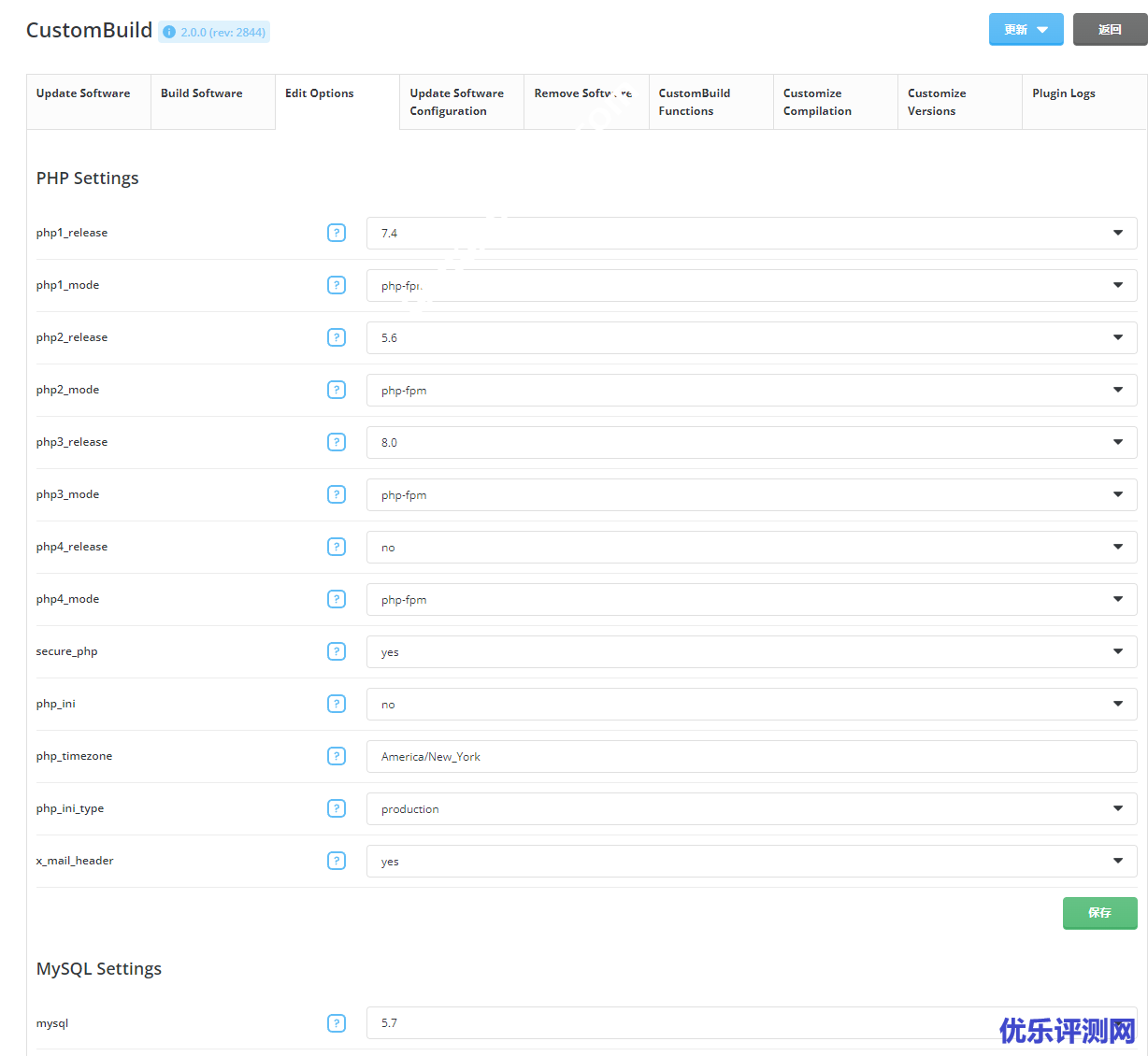Open help for x_mail_header setting

point(337,861)
